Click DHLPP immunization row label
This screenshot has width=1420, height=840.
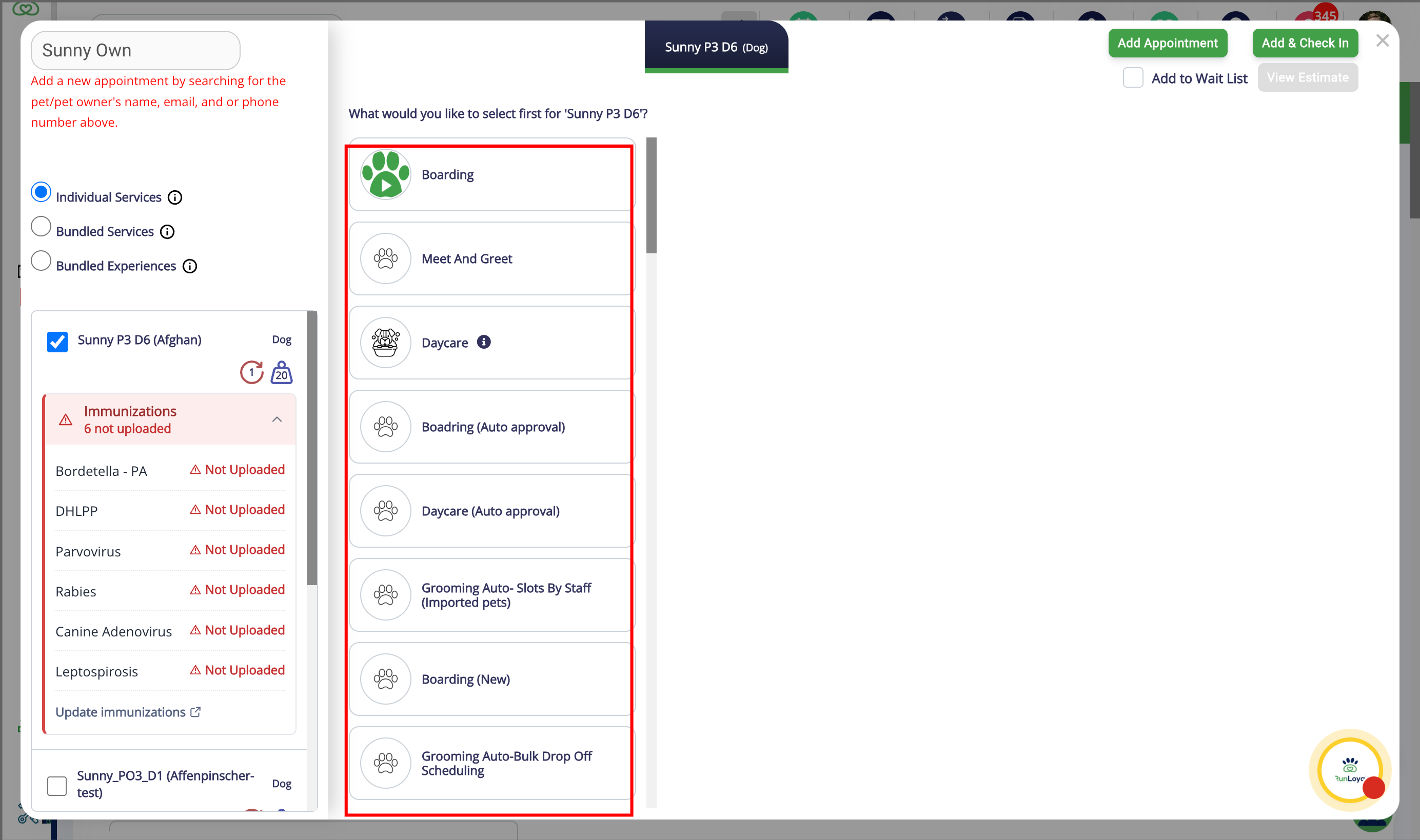click(76, 511)
